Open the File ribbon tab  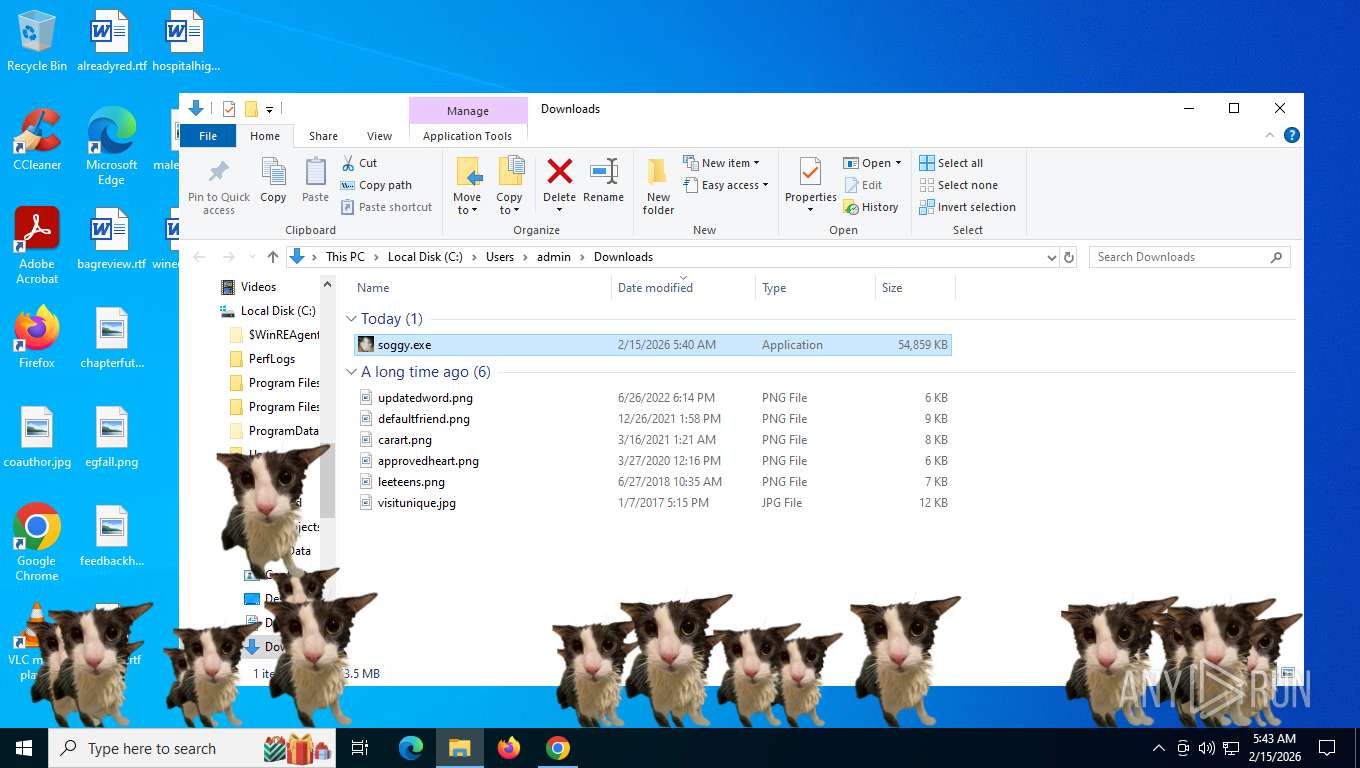point(208,136)
